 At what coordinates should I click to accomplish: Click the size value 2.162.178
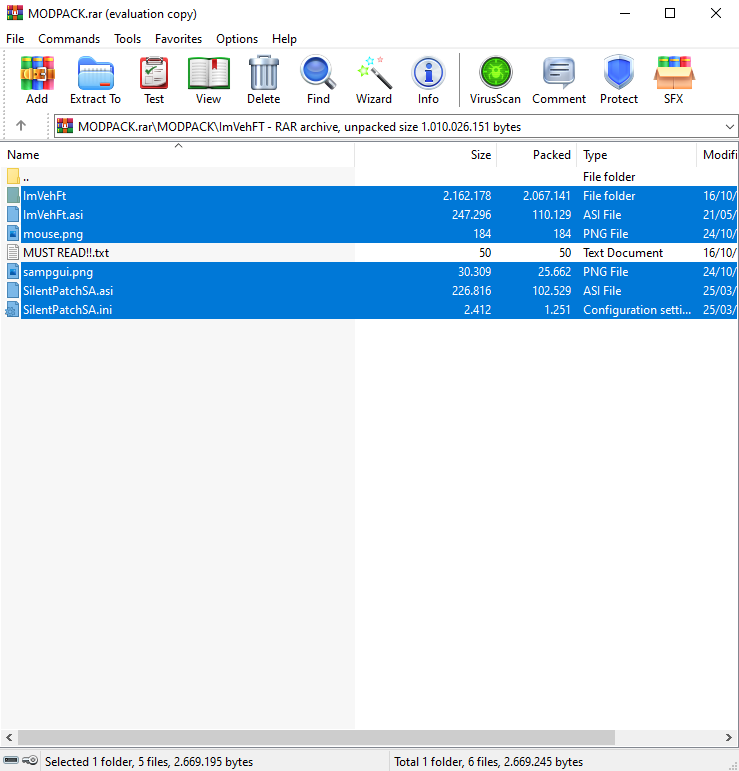tap(467, 196)
